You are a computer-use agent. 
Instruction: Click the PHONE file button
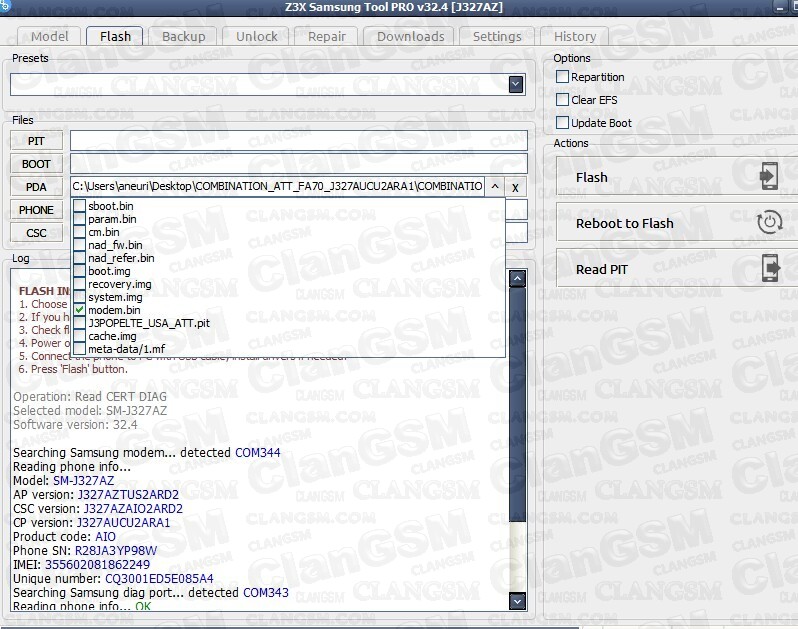pyautogui.click(x=36, y=210)
